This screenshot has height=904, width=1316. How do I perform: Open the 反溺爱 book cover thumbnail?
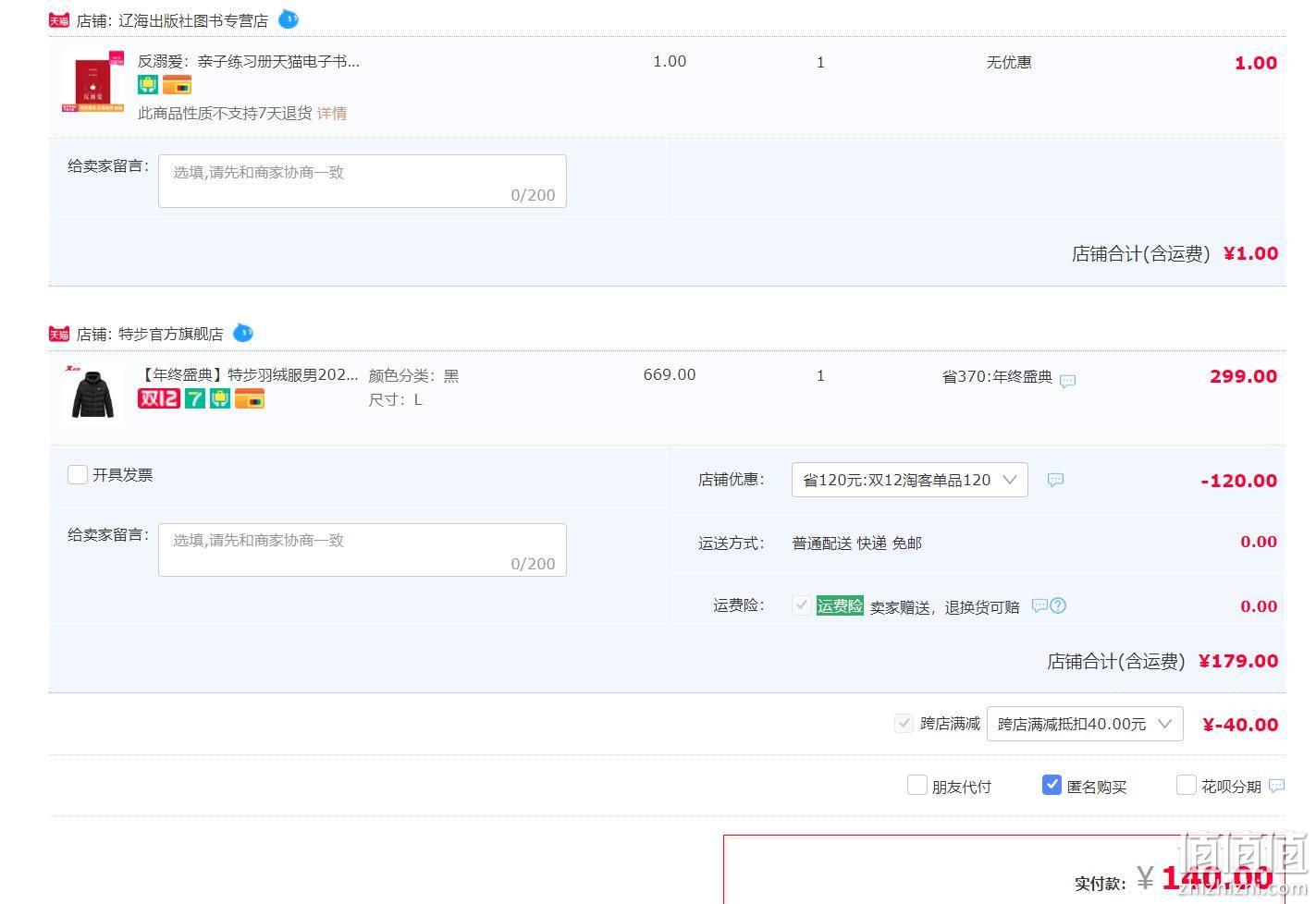pos(92,82)
